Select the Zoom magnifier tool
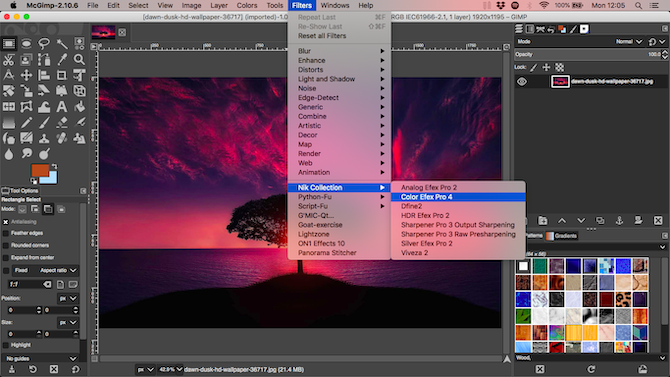 tap(79, 59)
